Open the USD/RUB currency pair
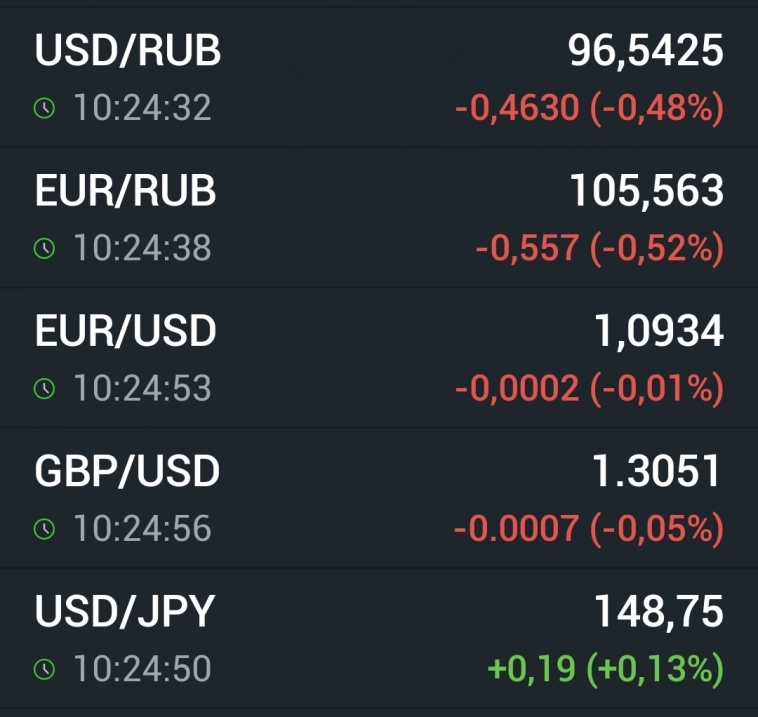 (127, 51)
